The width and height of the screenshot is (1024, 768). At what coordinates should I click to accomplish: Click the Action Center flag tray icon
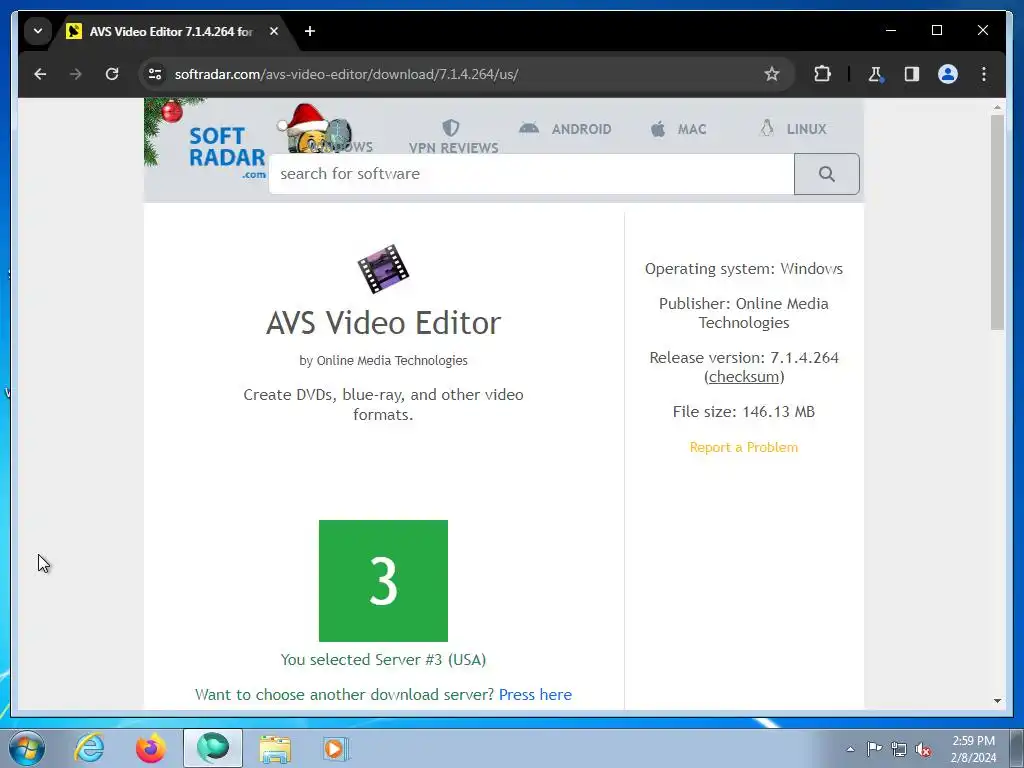874,748
